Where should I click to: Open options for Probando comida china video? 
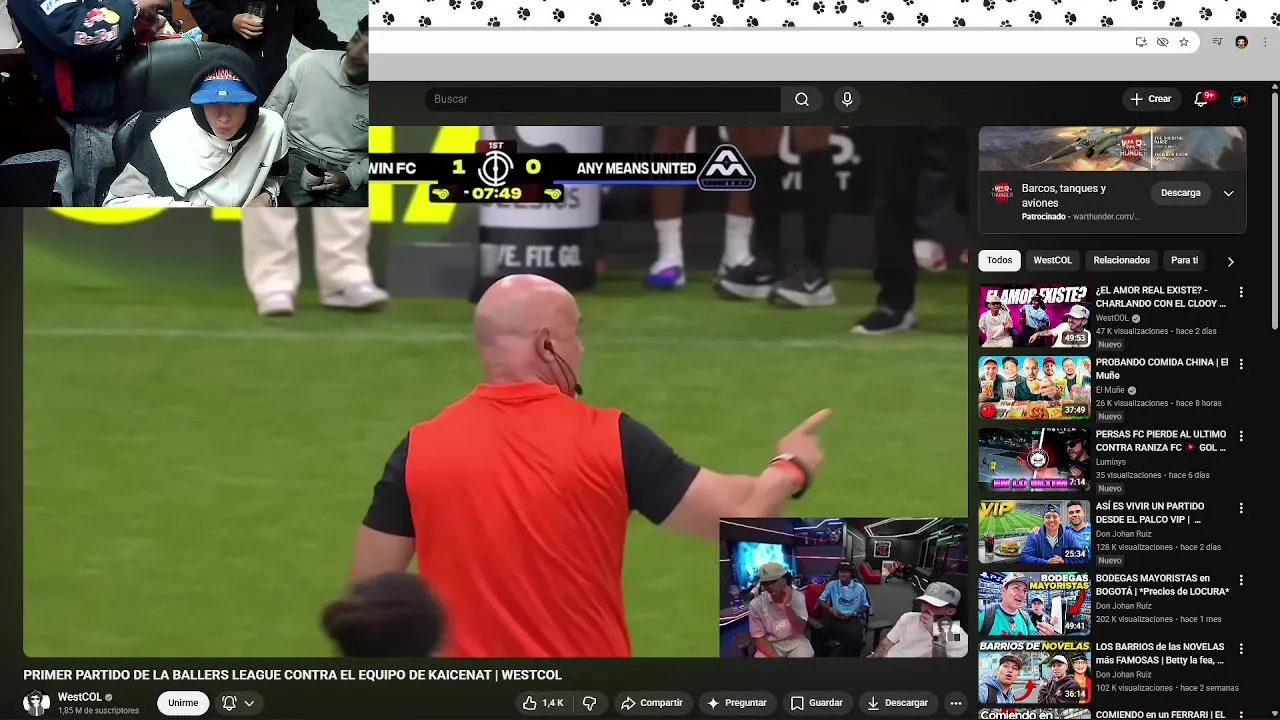click(x=1241, y=365)
